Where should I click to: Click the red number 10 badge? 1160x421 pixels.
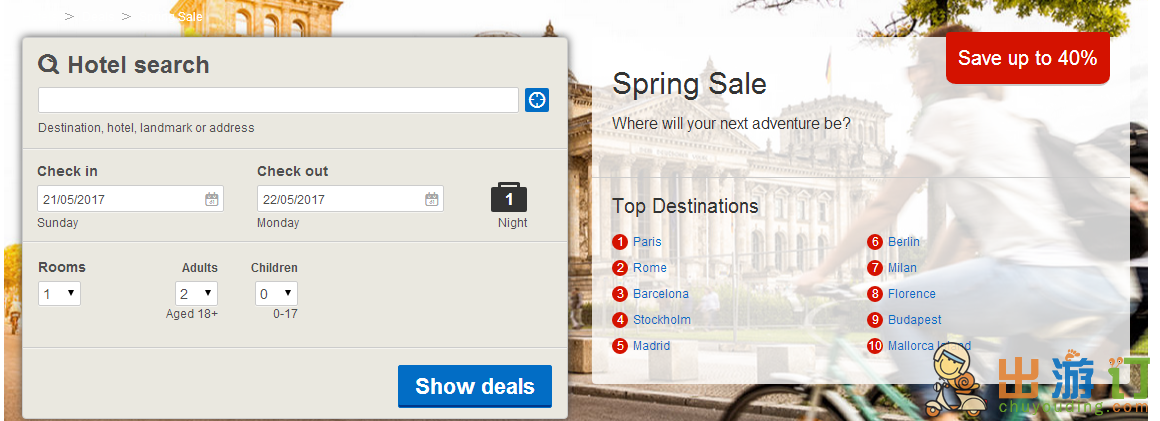875,346
